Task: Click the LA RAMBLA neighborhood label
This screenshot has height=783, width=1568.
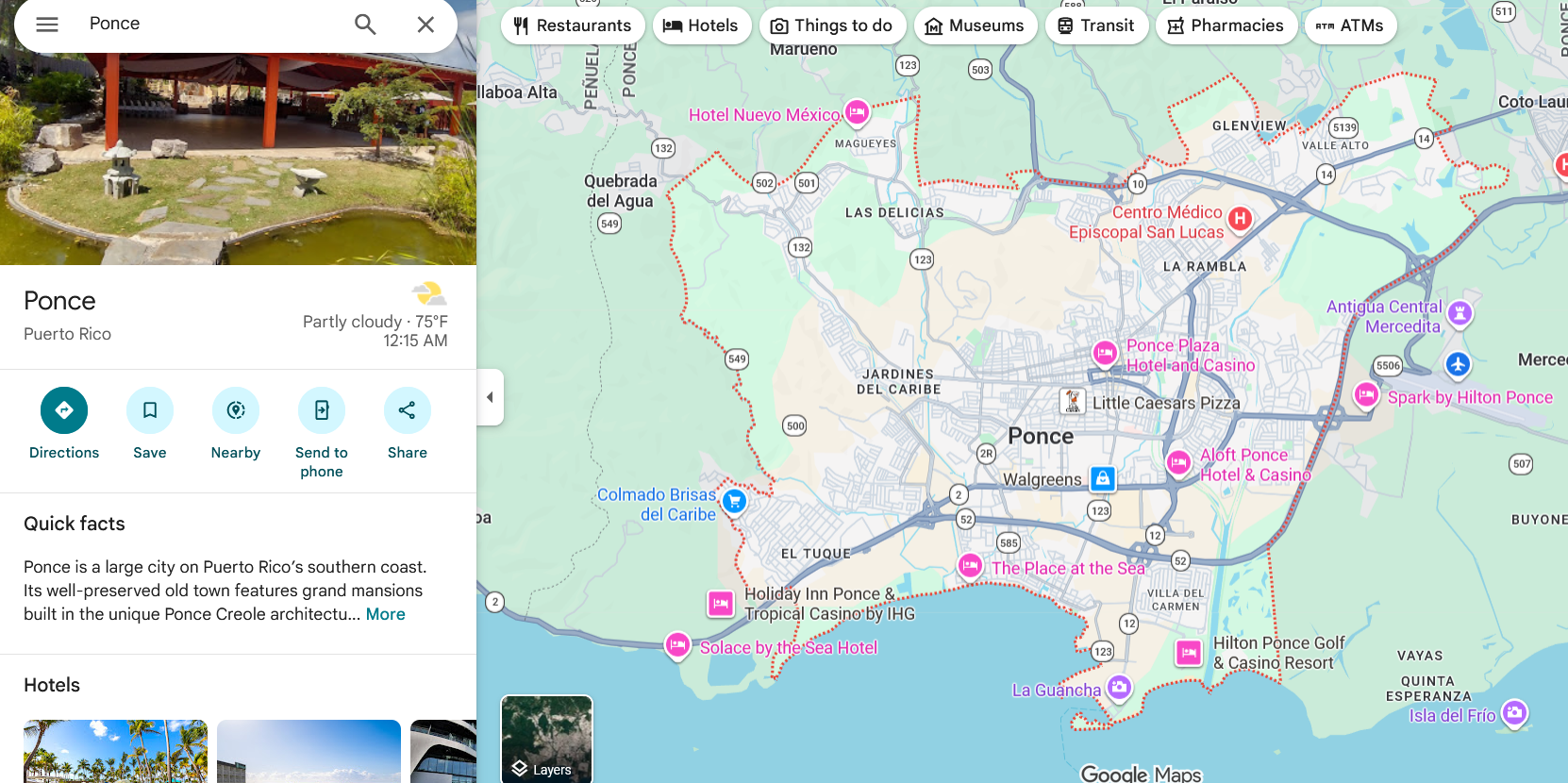Action: 1205,267
